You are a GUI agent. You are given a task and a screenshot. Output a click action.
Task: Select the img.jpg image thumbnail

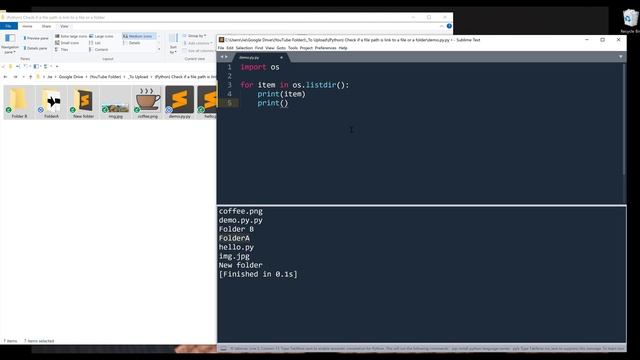point(116,102)
